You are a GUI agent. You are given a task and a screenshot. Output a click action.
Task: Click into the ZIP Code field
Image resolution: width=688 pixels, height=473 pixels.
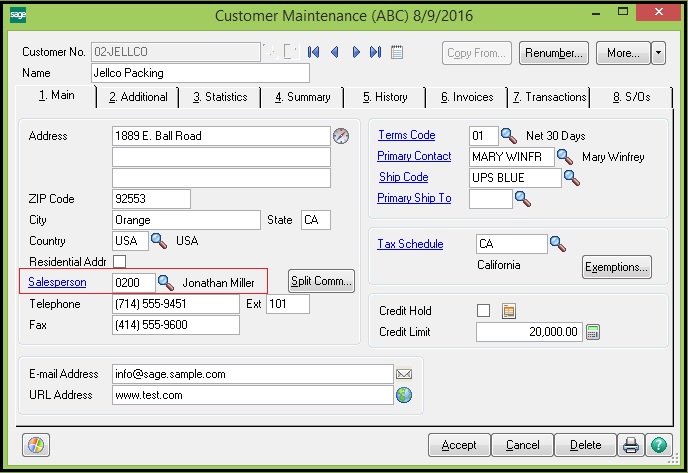click(150, 199)
